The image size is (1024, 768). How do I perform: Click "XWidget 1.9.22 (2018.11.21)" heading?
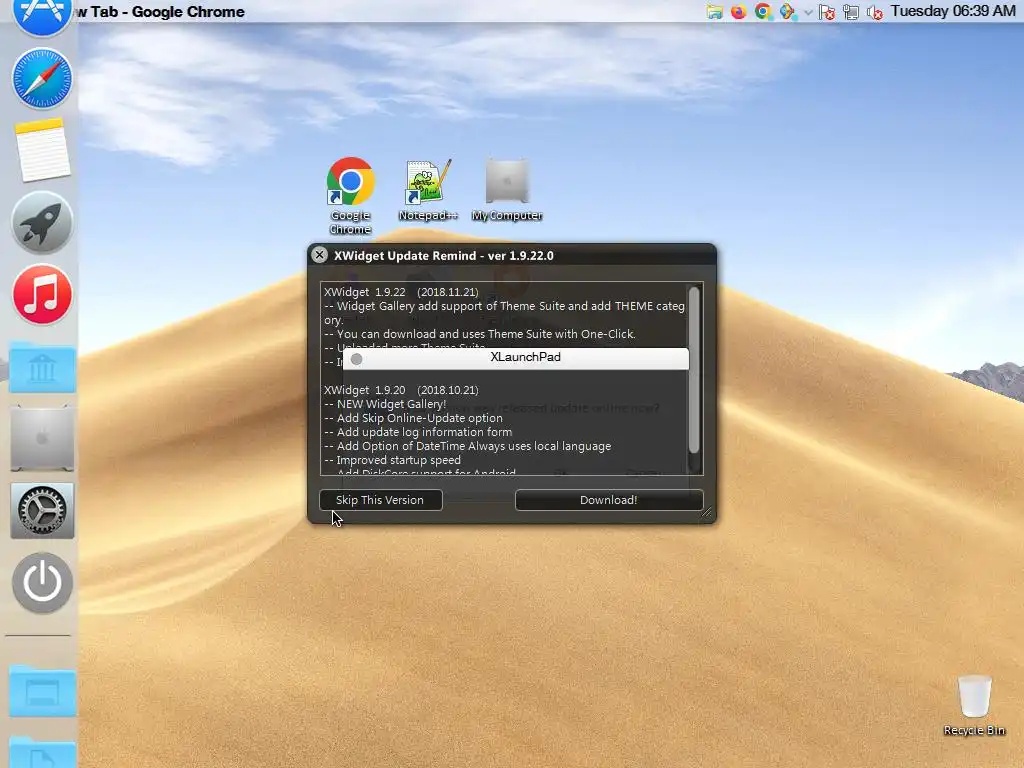point(401,292)
